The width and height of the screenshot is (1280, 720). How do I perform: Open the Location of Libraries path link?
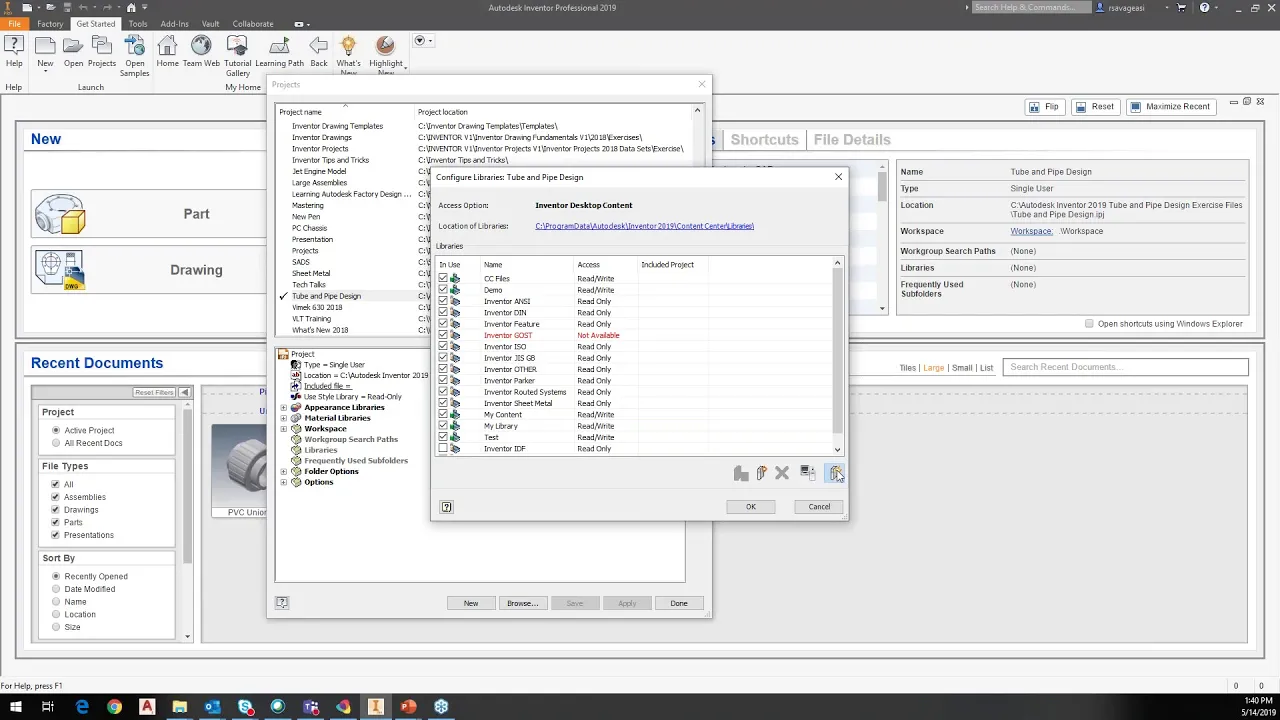(644, 226)
